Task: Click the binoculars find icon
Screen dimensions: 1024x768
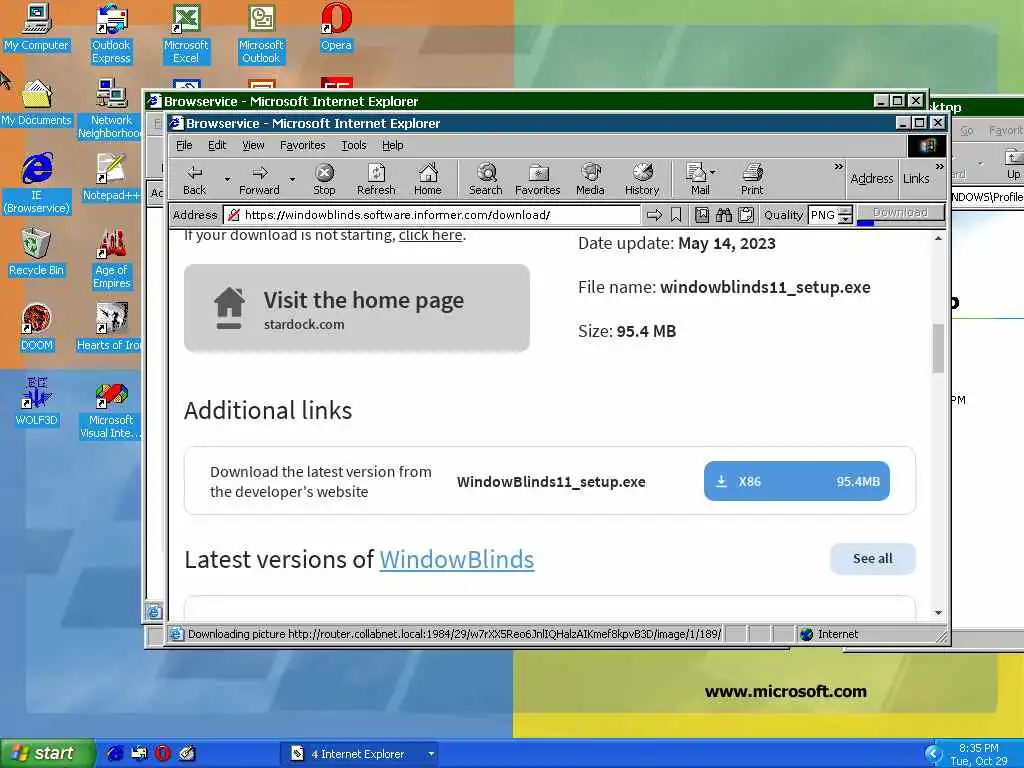Action: 724,215
